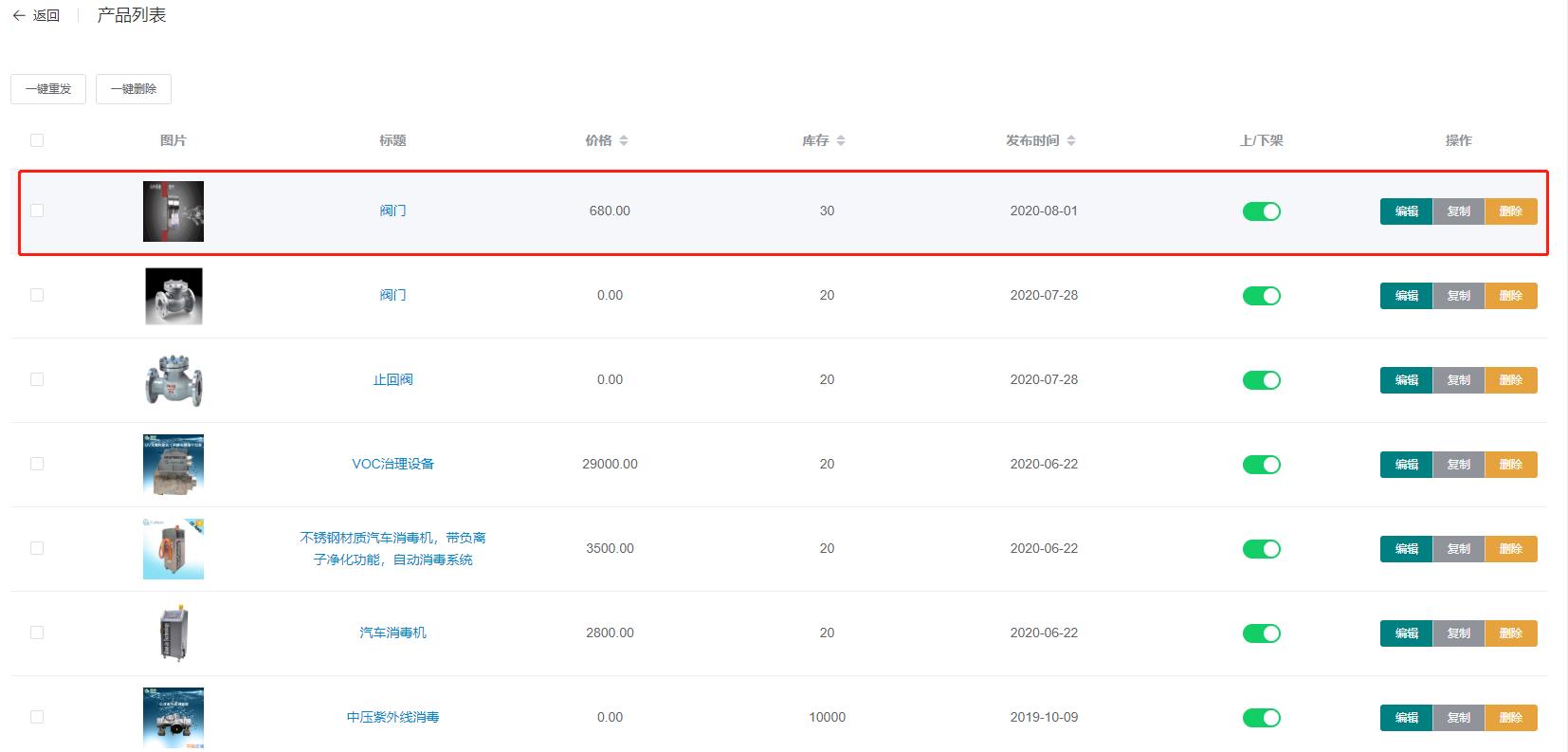Click the back arrow 返回
The width and height of the screenshot is (1568, 752).
tap(36, 16)
